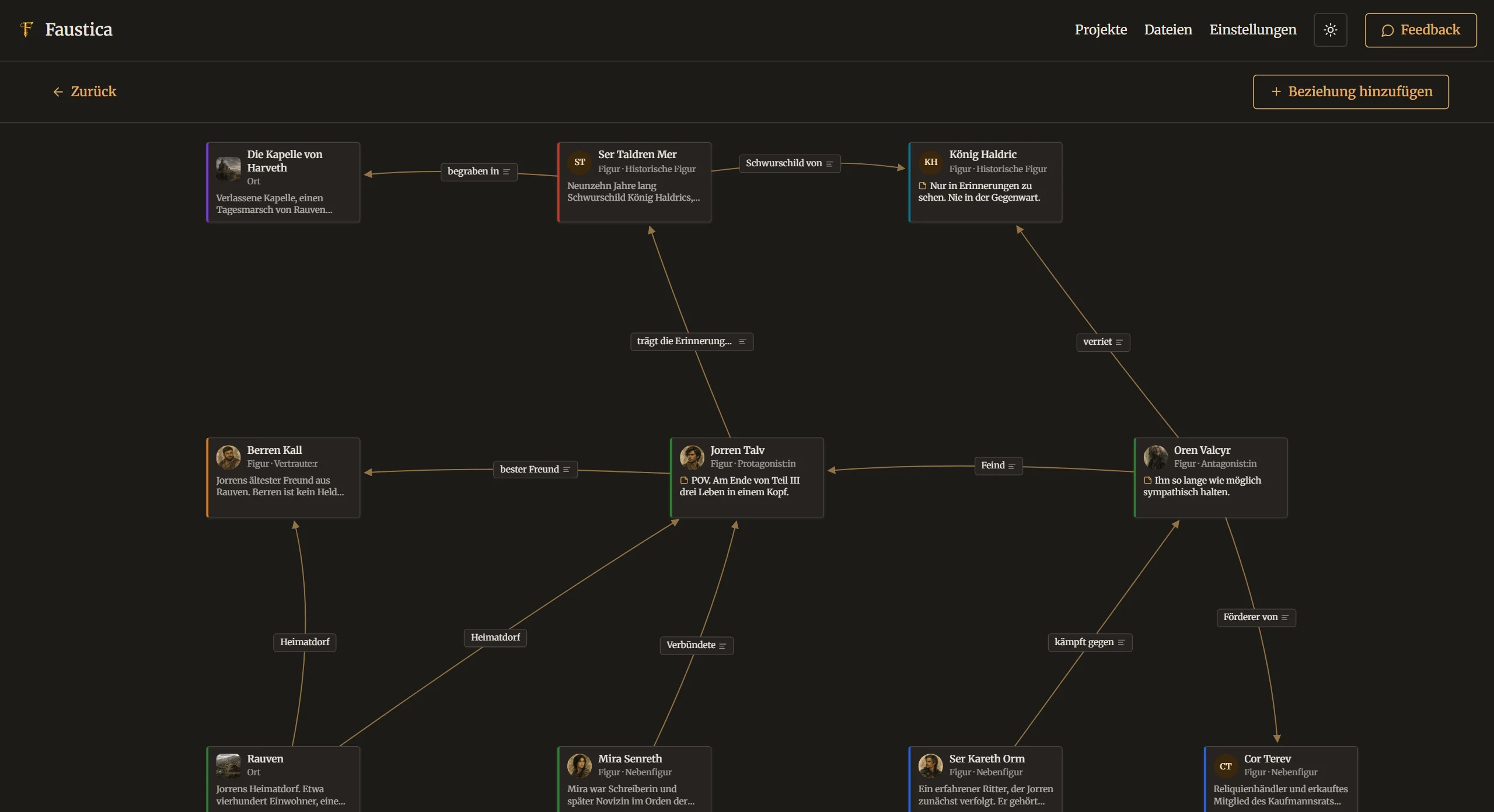
Task: Click the CT avatar of Cor Terev
Action: coord(1226,766)
